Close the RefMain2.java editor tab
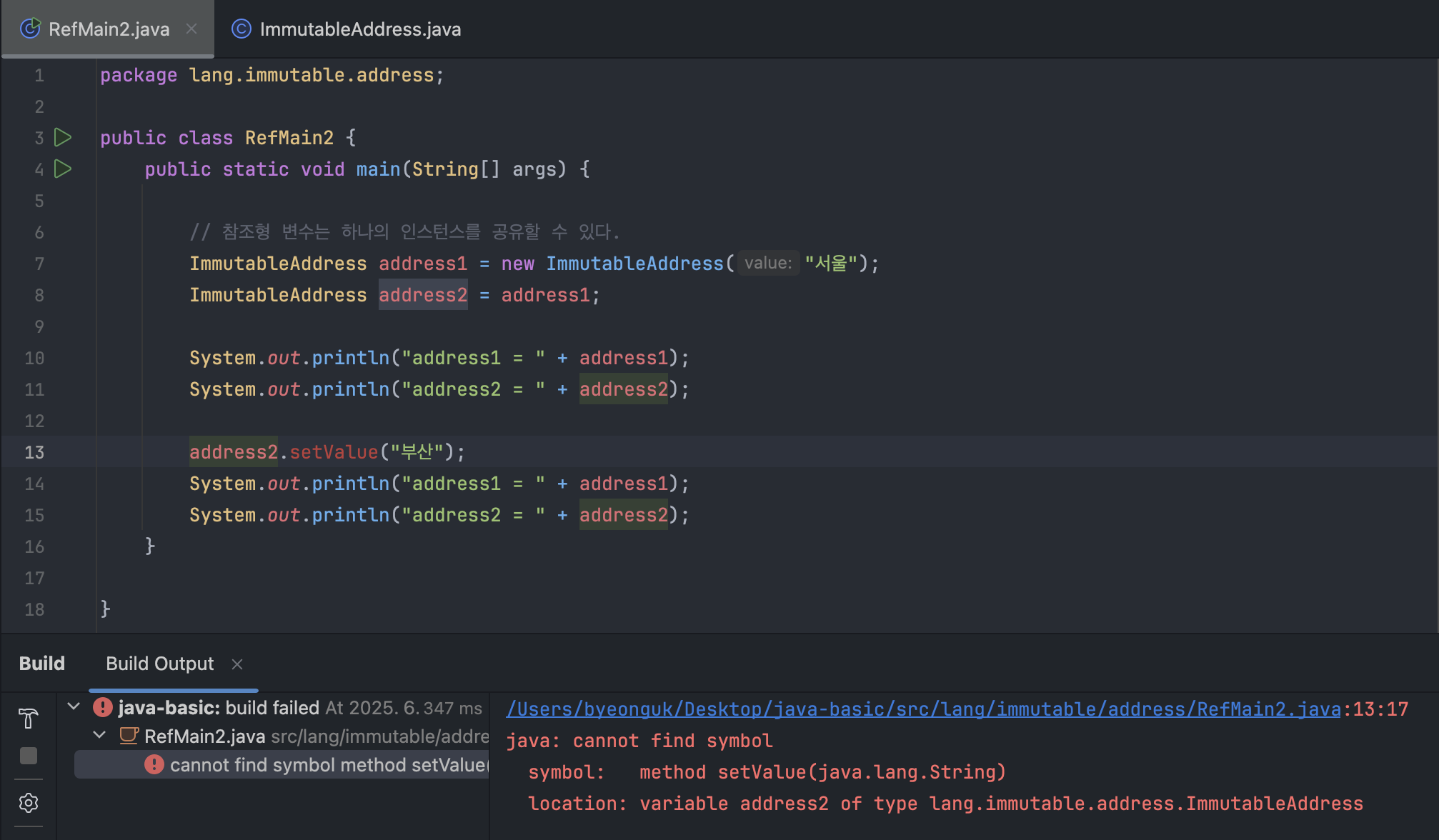This screenshot has width=1439, height=840. pyautogui.click(x=191, y=29)
